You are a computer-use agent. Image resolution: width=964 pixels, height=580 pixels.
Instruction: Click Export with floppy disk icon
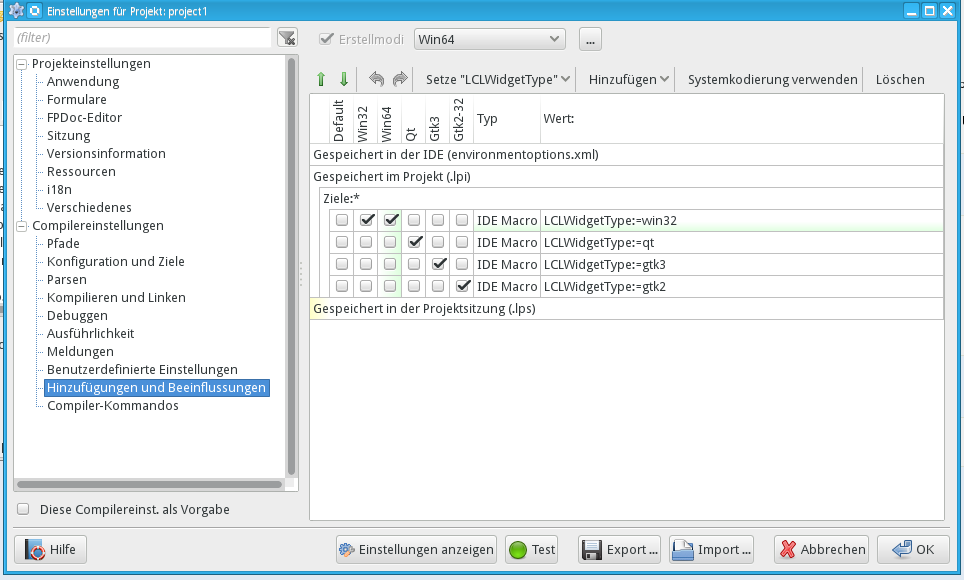pos(620,549)
